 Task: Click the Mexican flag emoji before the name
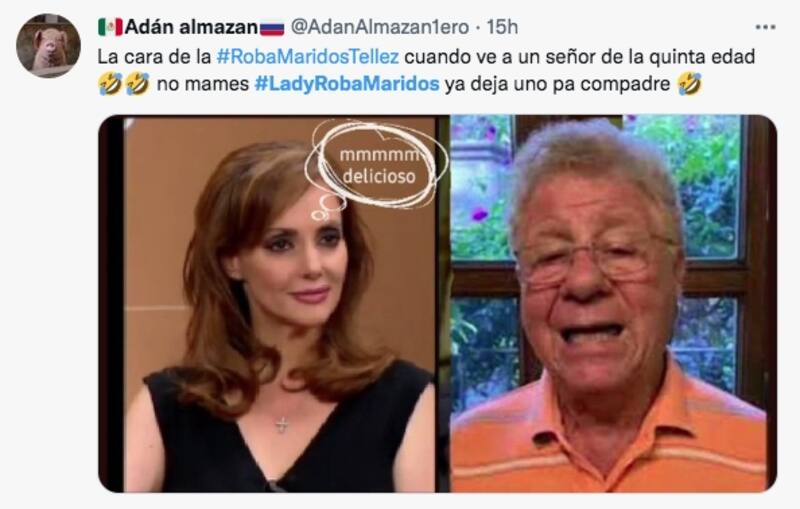pos(110,27)
